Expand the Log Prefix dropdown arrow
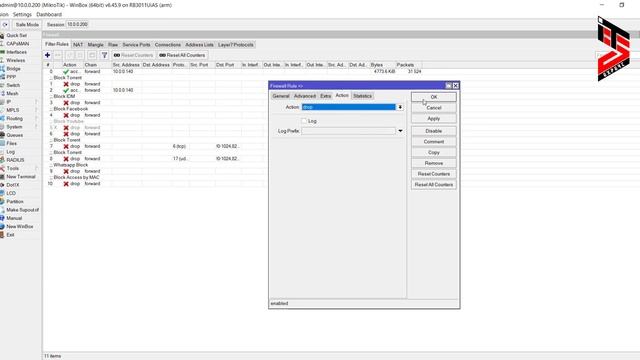 (400, 131)
